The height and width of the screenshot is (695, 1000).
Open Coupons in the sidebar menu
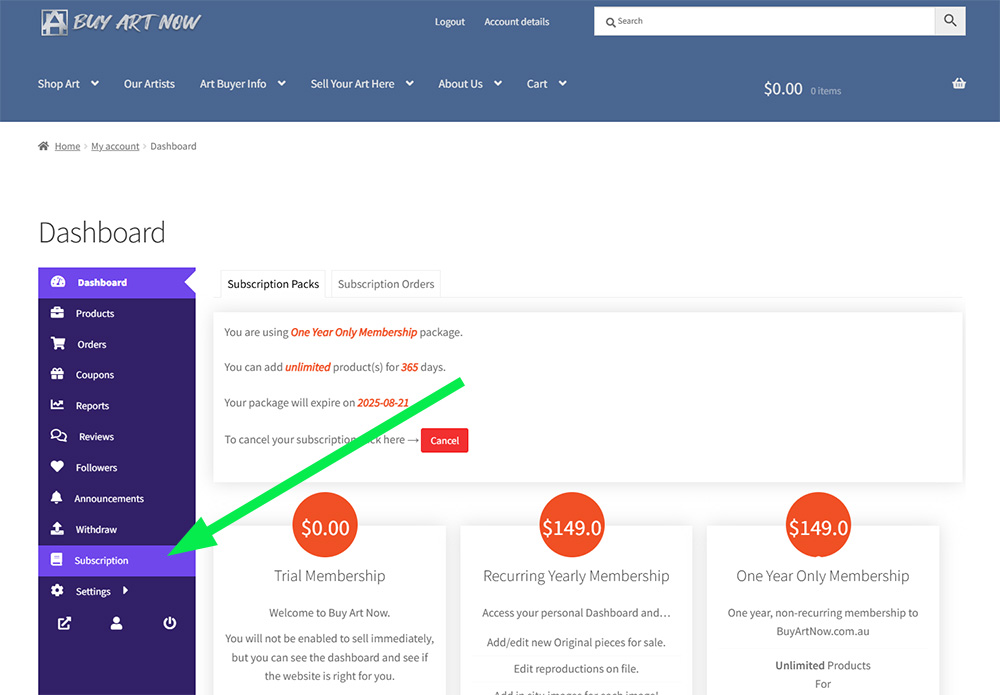coord(117,375)
